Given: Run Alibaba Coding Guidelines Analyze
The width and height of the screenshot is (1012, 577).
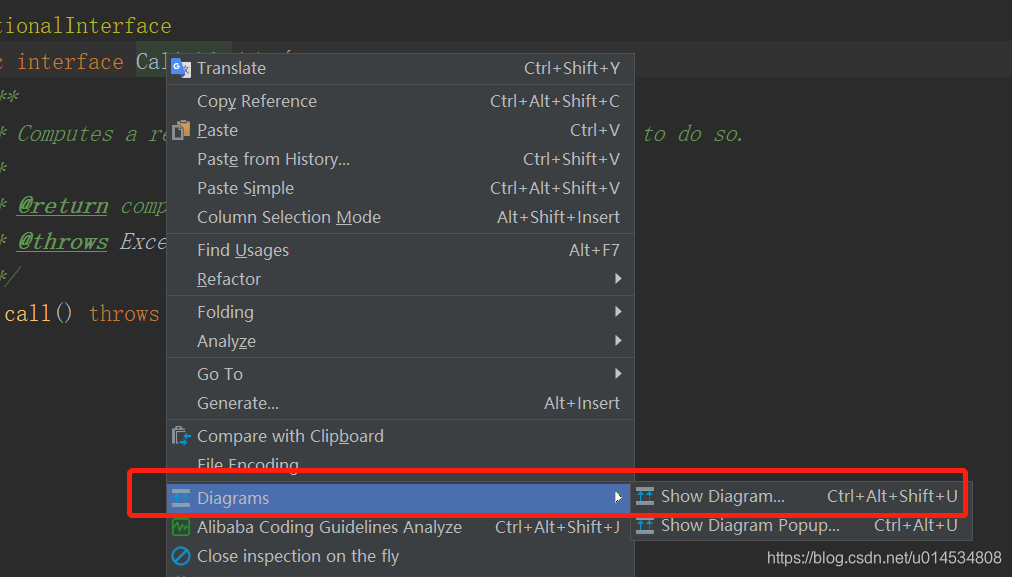Looking at the screenshot, I should [x=400, y=527].
